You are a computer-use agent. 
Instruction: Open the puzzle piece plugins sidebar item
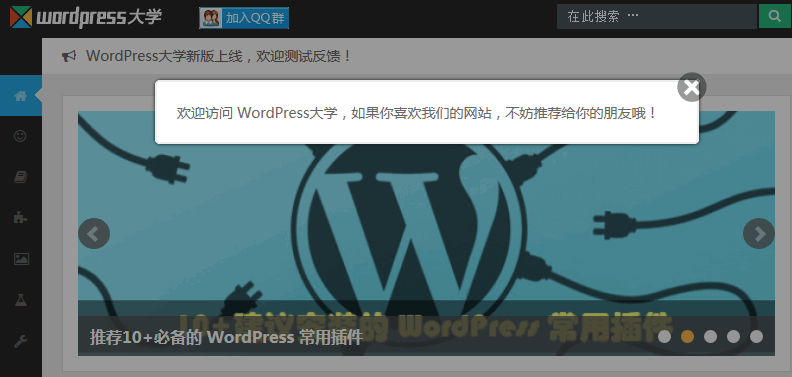tap(21, 218)
